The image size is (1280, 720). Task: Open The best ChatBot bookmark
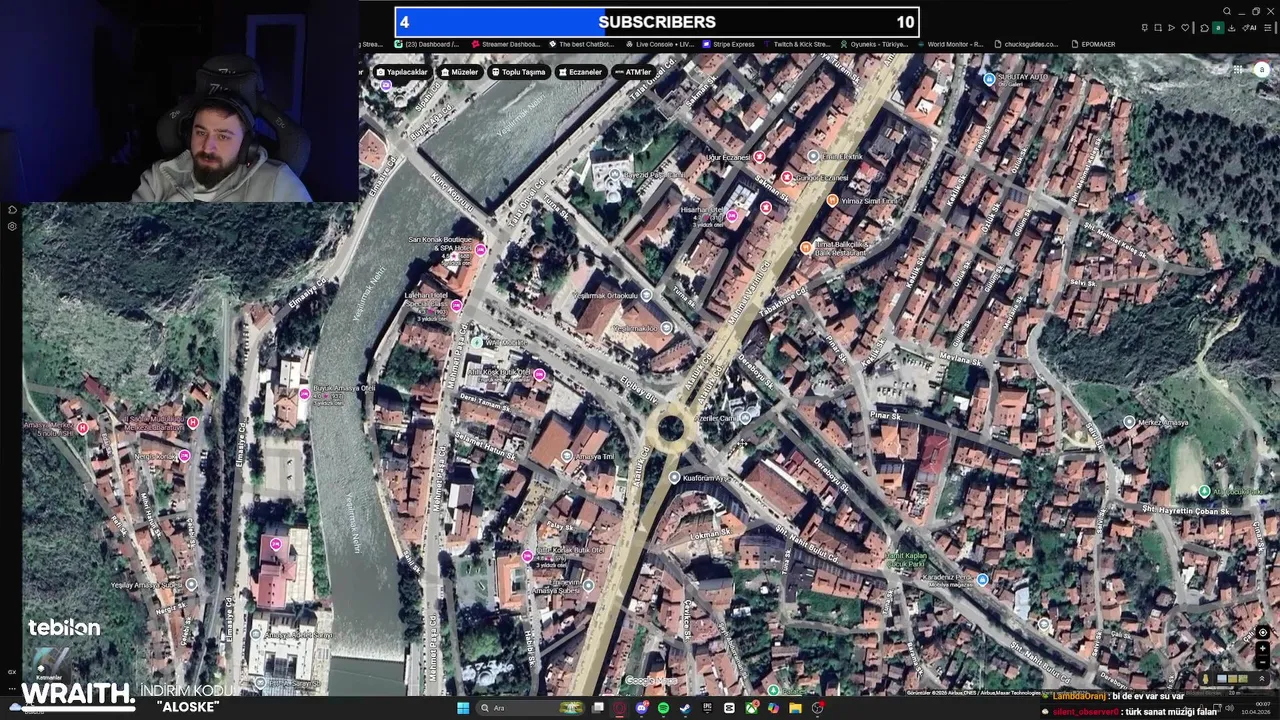click(x=580, y=44)
